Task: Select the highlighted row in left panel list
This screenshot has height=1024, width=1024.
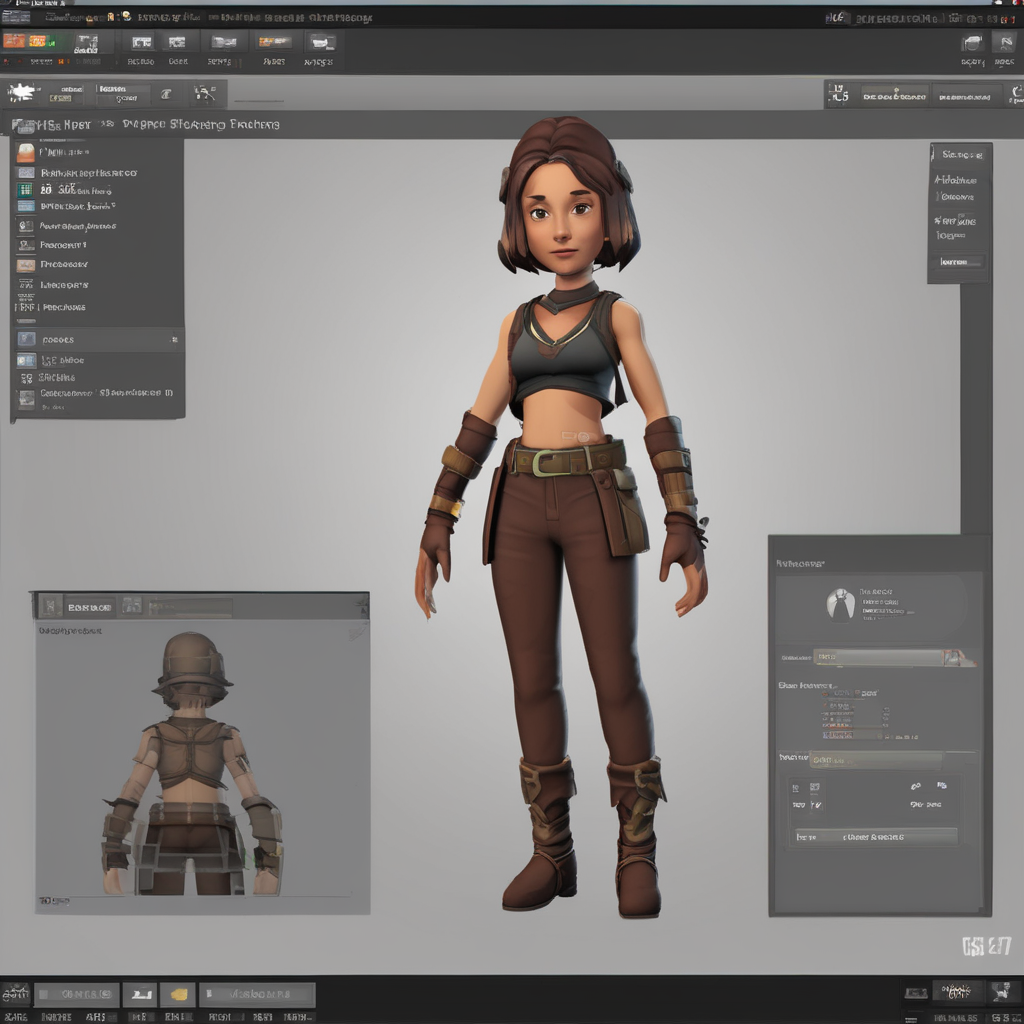Action: click(98, 340)
